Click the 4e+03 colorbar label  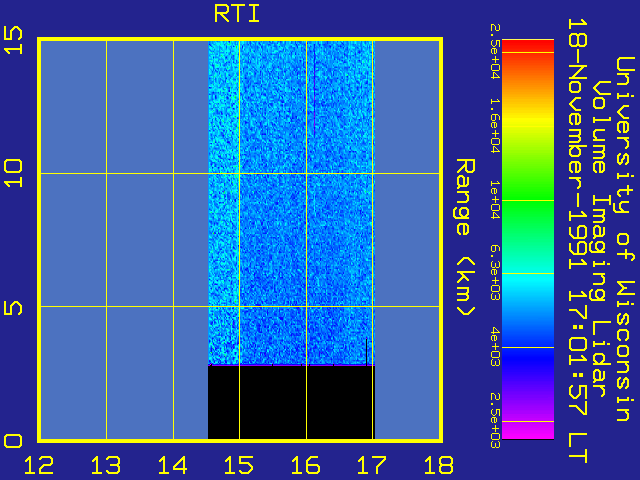click(495, 347)
